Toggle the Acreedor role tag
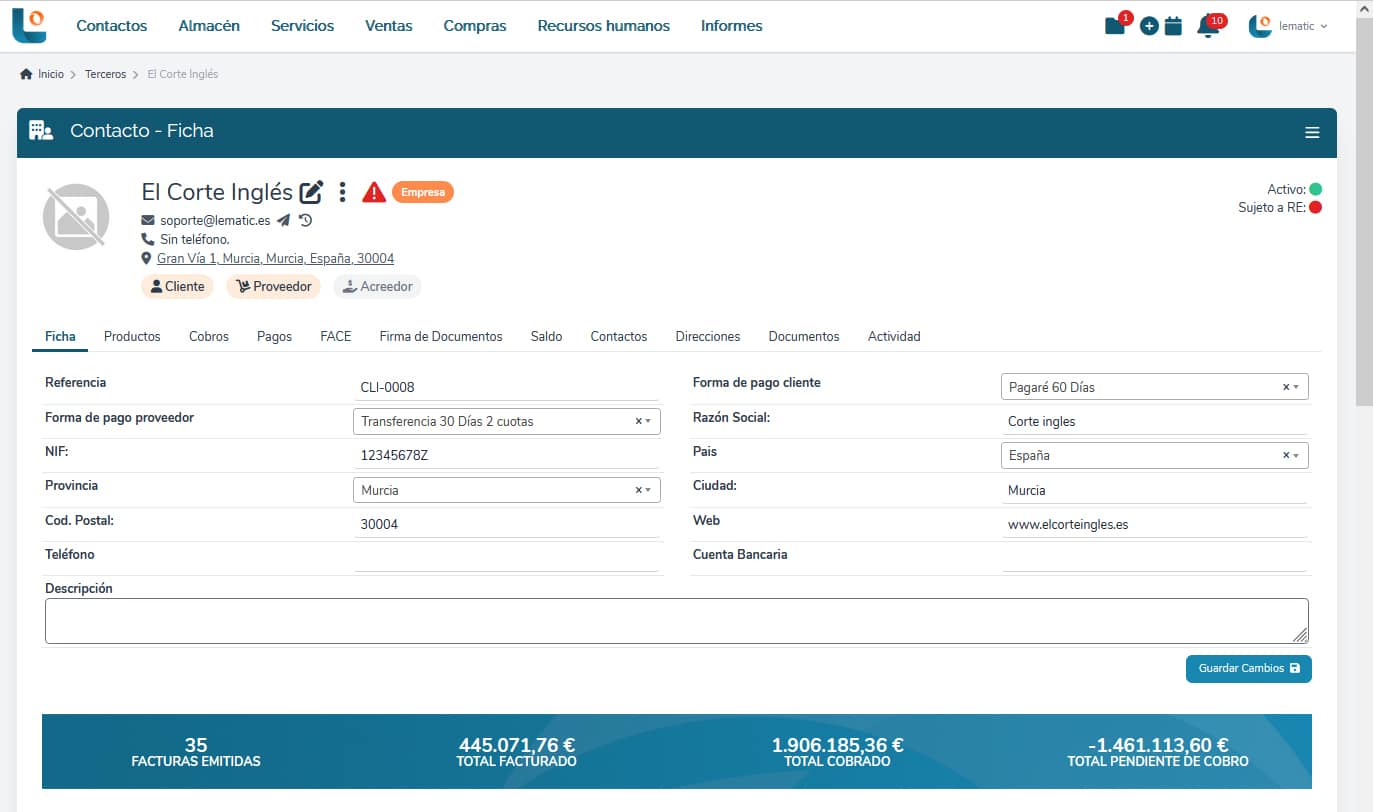Screen dimensions: 1373x812 [377, 286]
